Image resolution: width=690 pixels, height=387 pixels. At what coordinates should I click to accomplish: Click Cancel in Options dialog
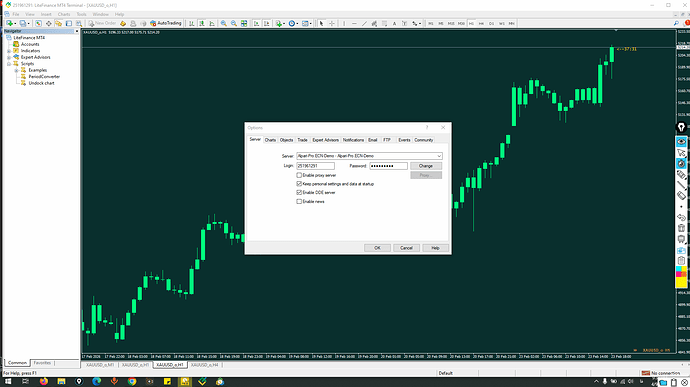406,248
